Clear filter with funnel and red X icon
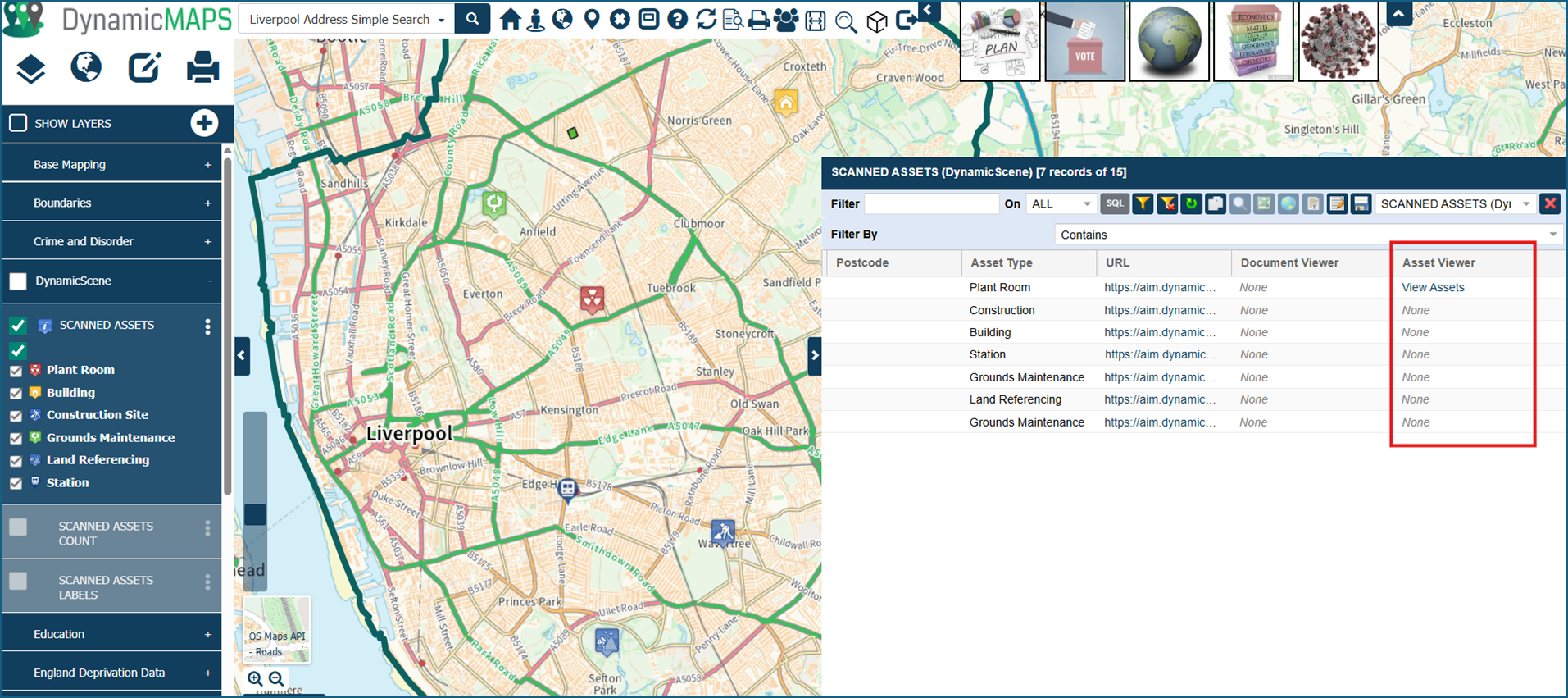The image size is (1568, 698). coord(1167,203)
